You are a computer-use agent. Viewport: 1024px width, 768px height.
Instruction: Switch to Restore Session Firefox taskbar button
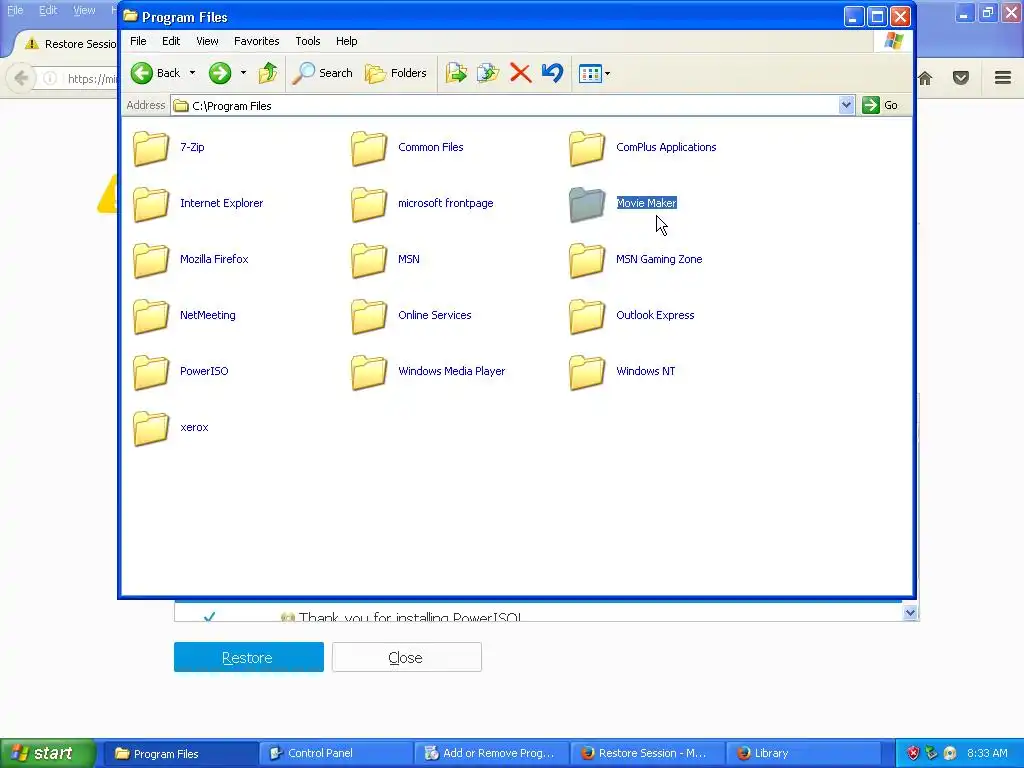647,753
